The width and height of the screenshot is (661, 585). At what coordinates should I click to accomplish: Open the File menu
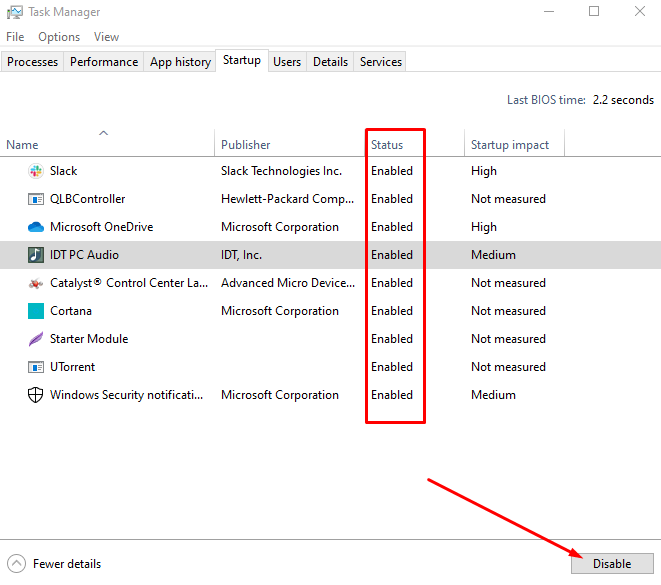tap(15, 37)
